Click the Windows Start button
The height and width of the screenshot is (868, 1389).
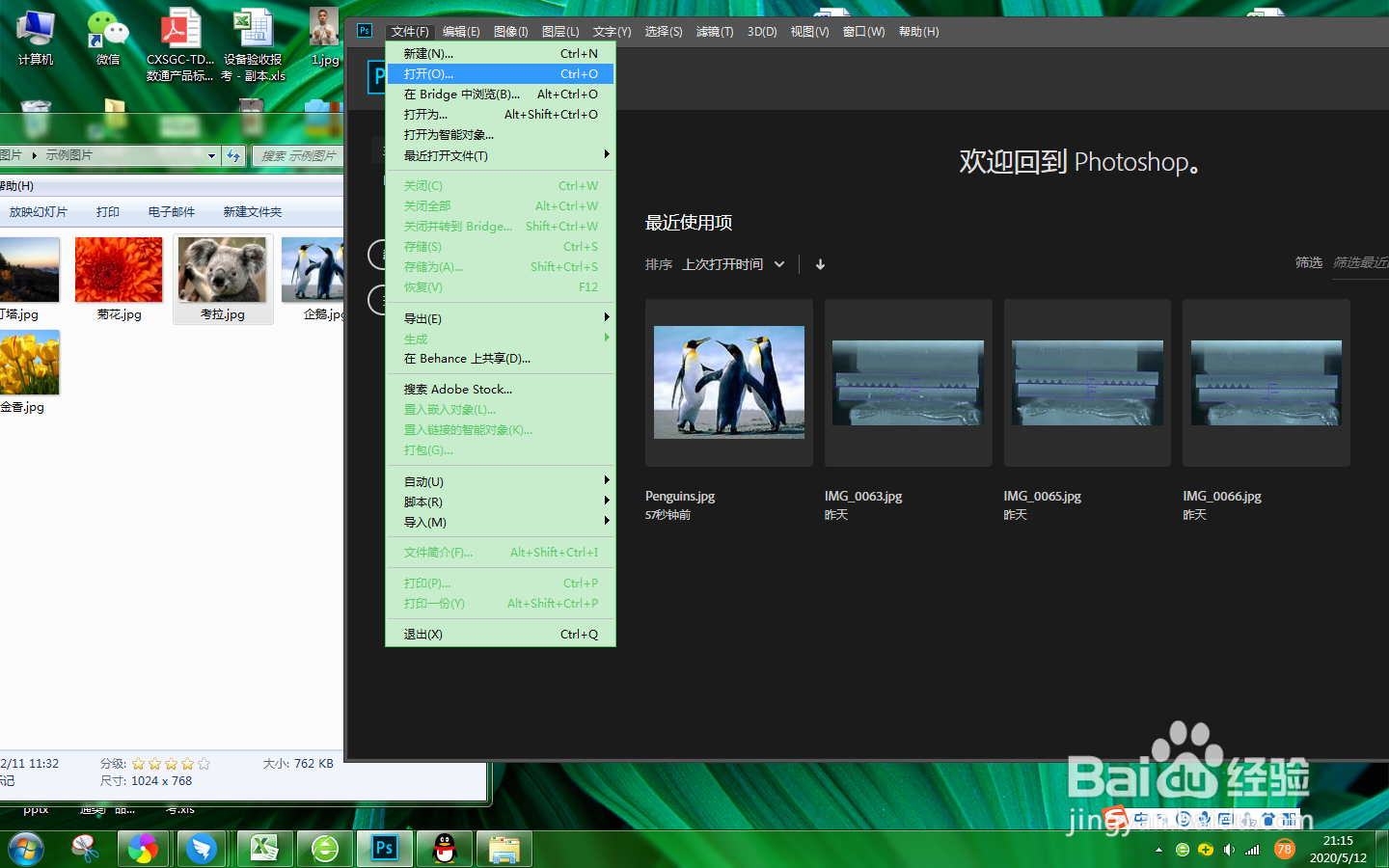pos(26,849)
